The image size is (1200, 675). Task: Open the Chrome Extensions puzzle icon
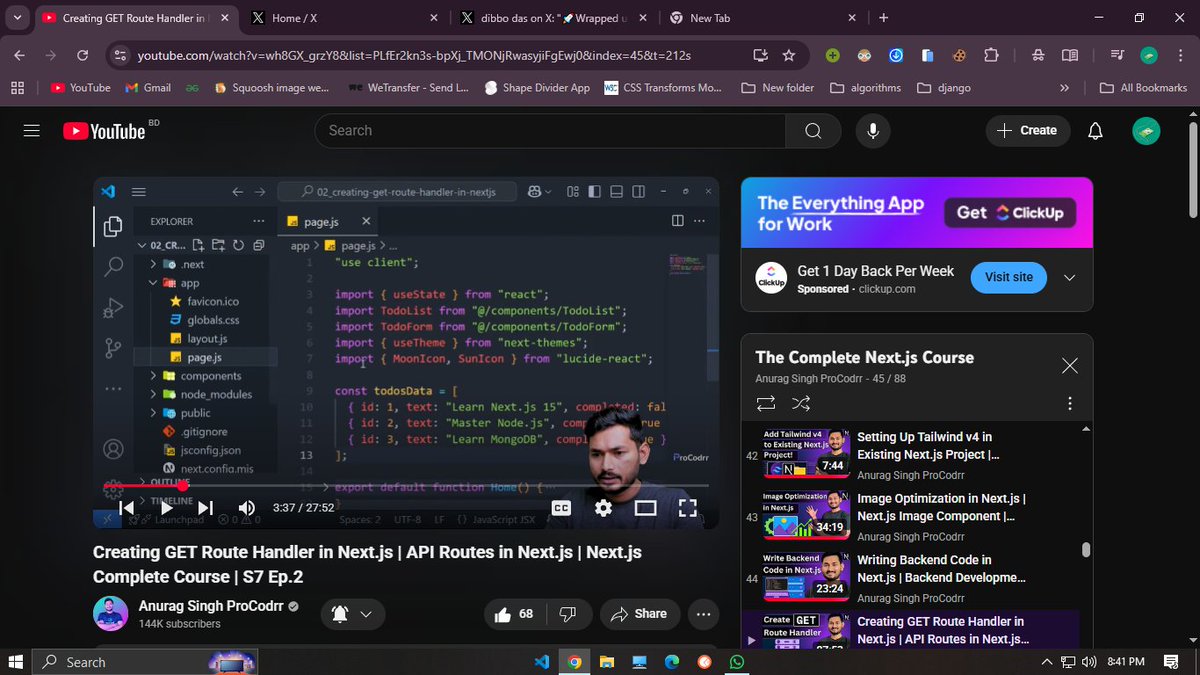click(x=991, y=56)
